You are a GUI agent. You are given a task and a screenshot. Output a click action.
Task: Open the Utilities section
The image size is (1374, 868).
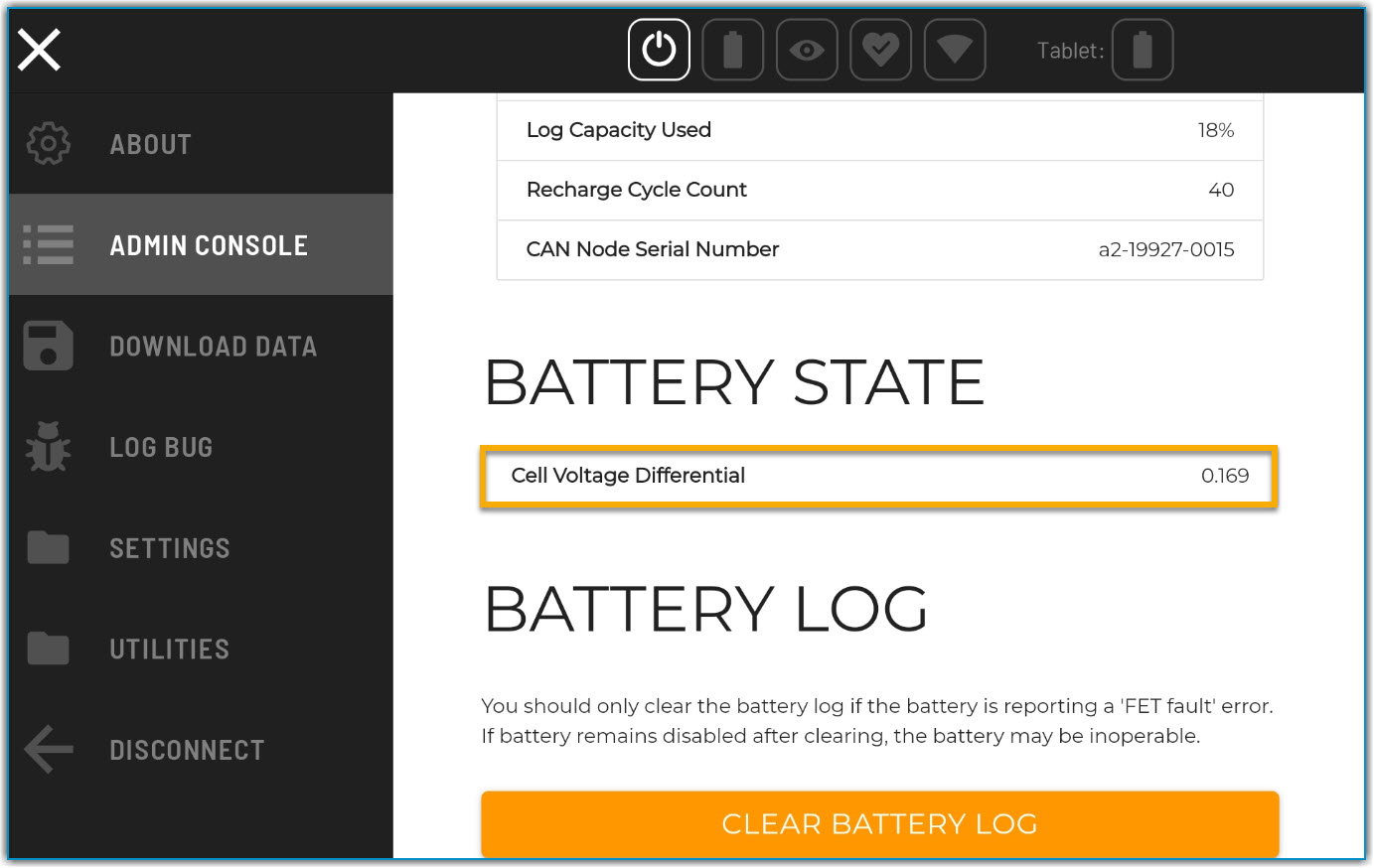pyautogui.click(x=169, y=649)
